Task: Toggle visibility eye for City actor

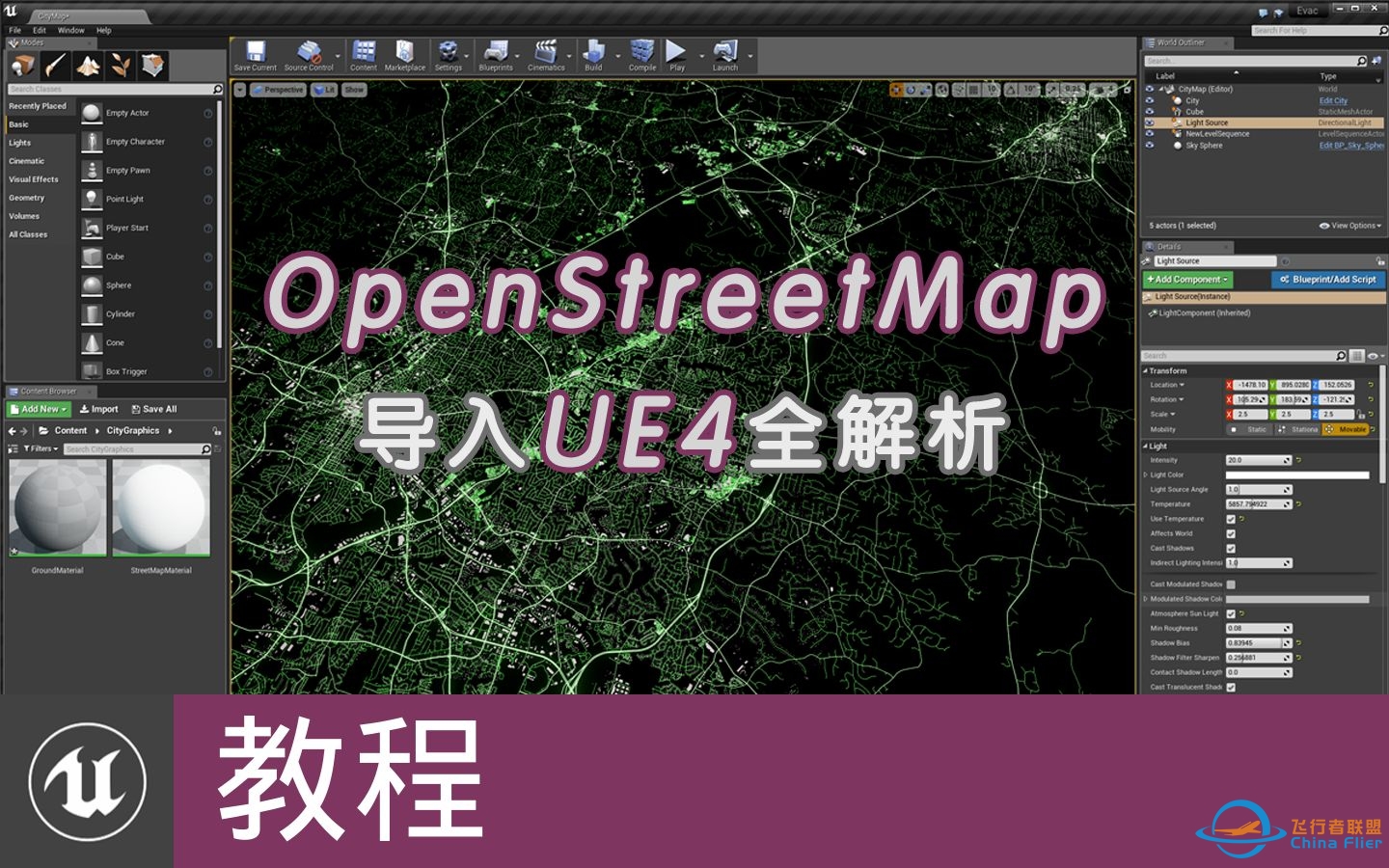Action: (1149, 100)
